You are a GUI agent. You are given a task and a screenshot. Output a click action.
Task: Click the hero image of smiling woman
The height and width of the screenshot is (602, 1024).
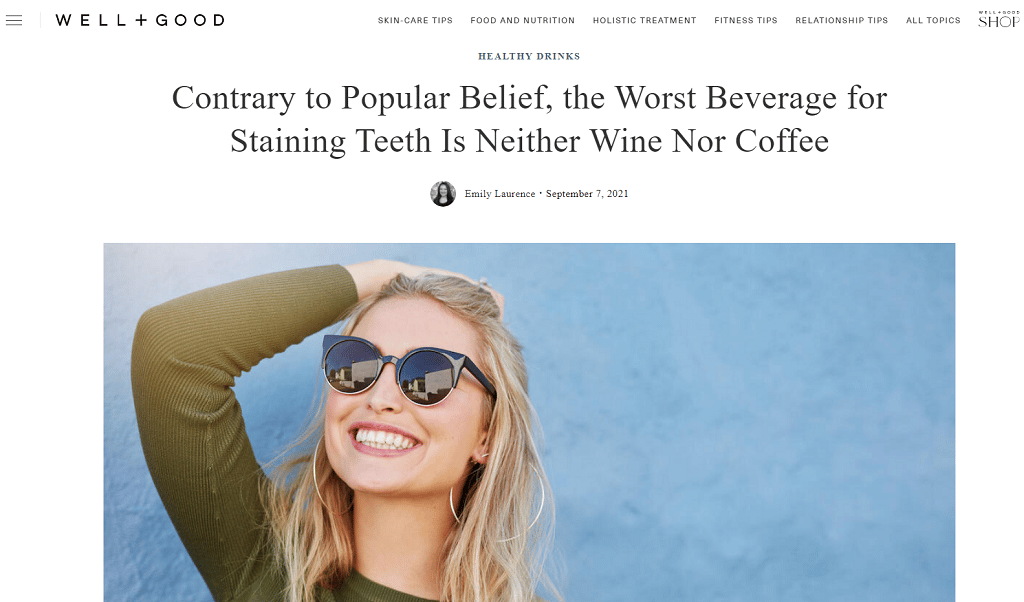click(x=529, y=422)
